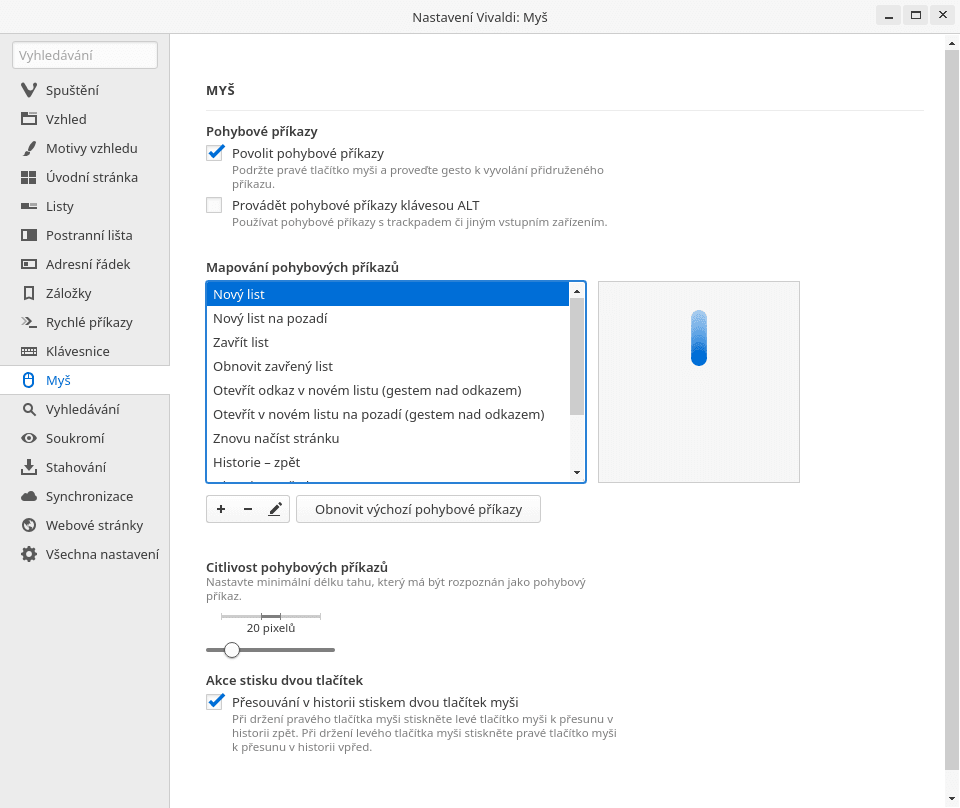Open Vzhled settings section
Viewport: 960px width, 808px height.
pos(84,119)
